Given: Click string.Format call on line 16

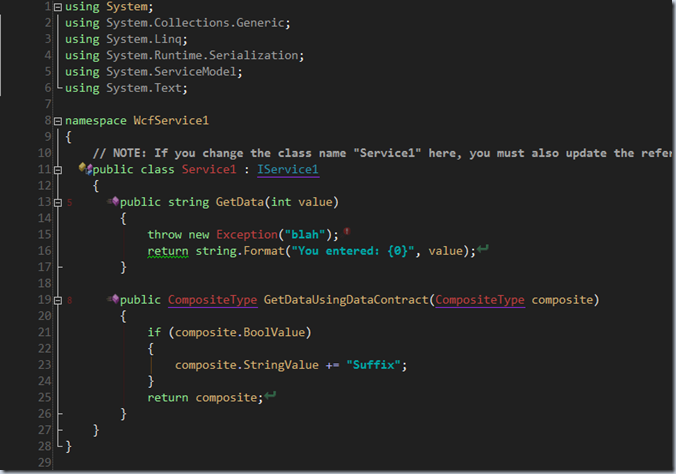Looking at the screenshot, I should point(240,251).
